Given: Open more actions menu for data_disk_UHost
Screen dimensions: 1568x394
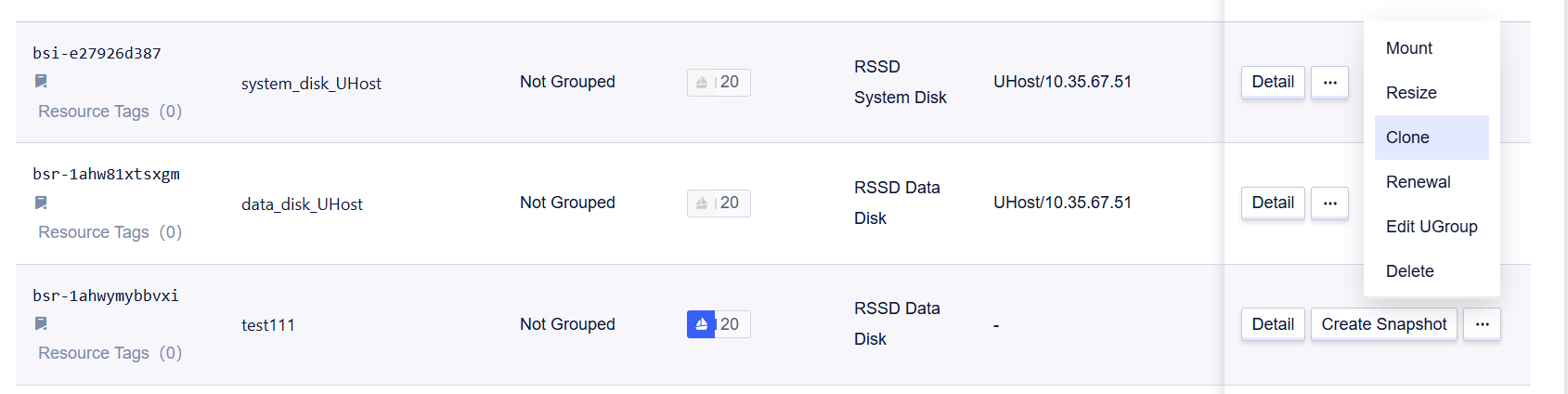Looking at the screenshot, I should (x=1329, y=203).
